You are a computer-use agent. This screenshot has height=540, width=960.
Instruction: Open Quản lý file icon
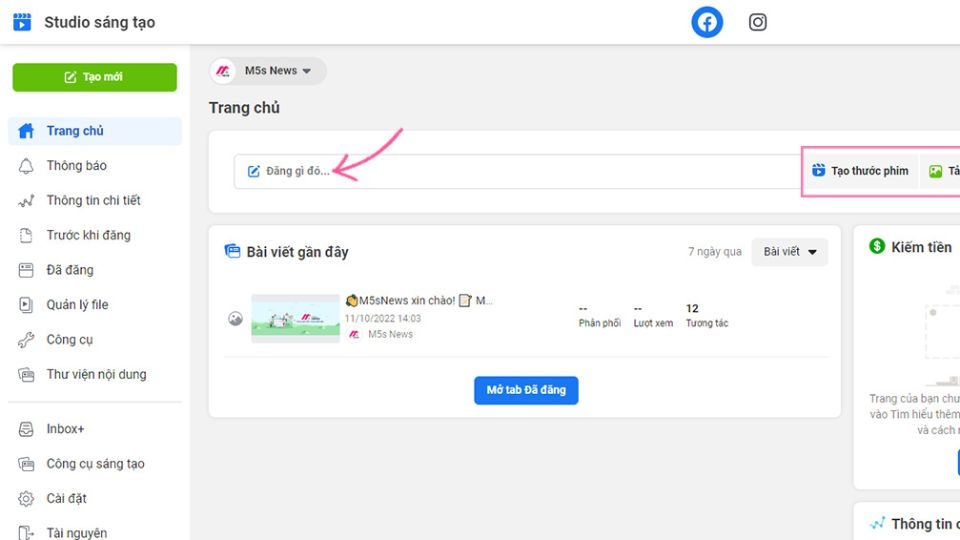[x=26, y=305]
